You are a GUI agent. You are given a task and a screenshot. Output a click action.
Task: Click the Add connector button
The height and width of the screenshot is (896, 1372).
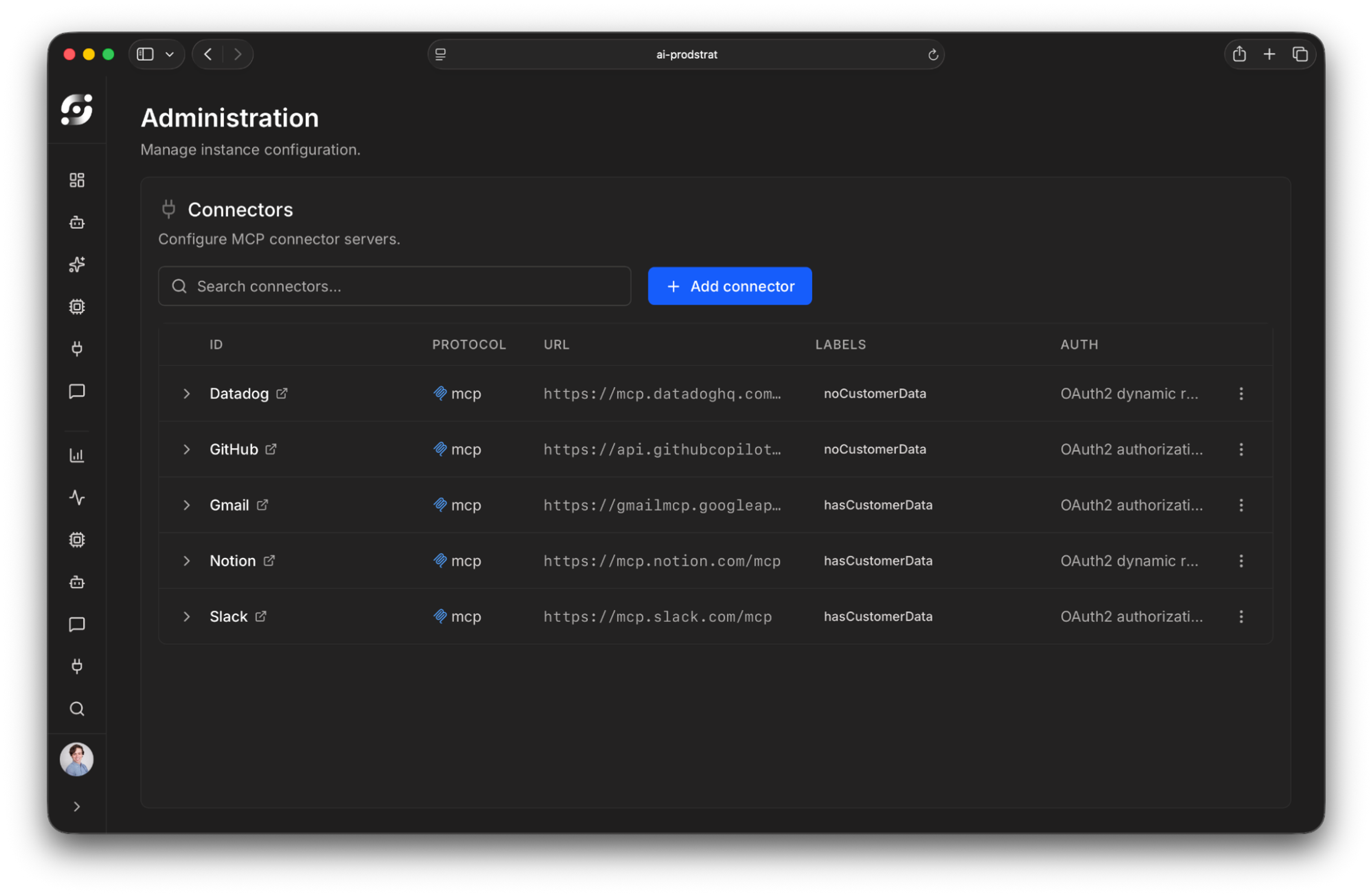pyautogui.click(x=730, y=286)
